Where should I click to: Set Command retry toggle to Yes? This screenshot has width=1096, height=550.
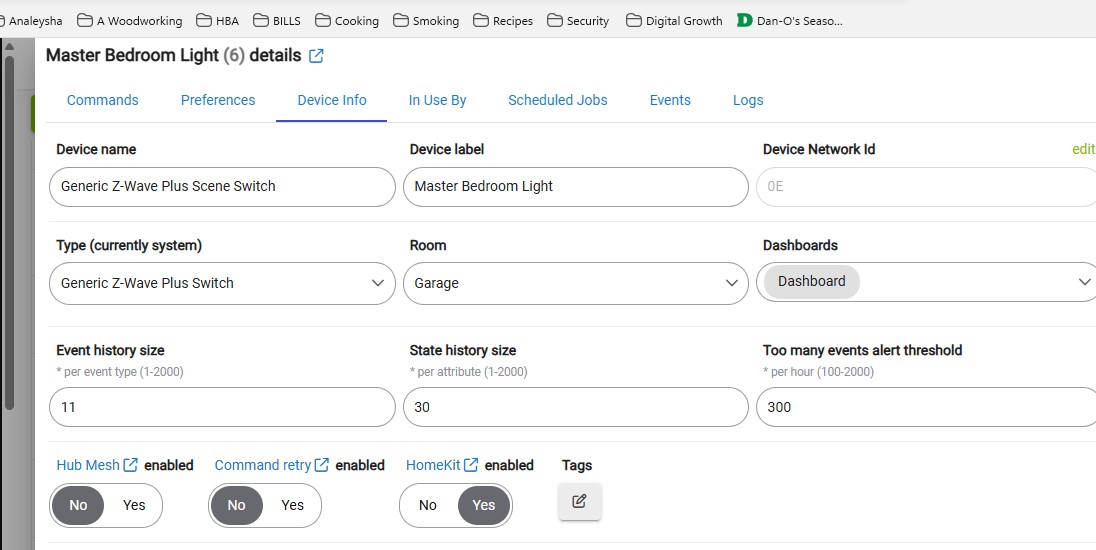click(292, 505)
